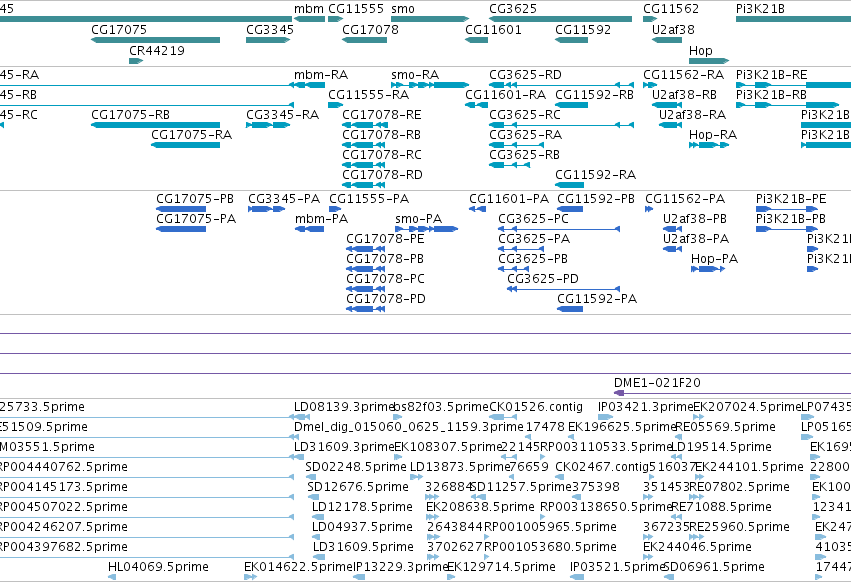Viewport: 851px width, 582px height.
Task: Select the 'Hop' gene label
Action: click(701, 50)
